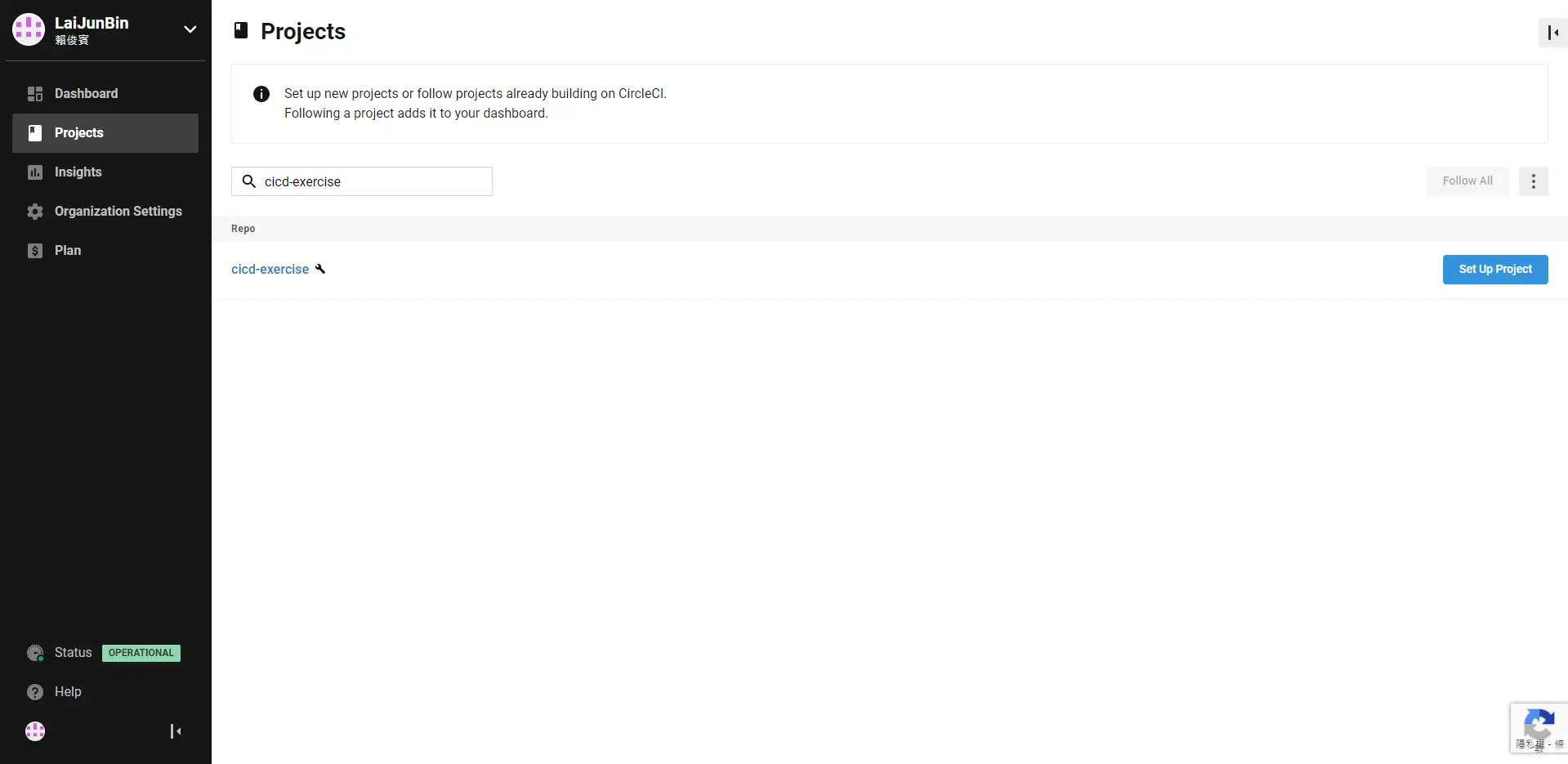The width and height of the screenshot is (1568, 764).
Task: Open the three-dot more options menu
Action: coord(1534,181)
